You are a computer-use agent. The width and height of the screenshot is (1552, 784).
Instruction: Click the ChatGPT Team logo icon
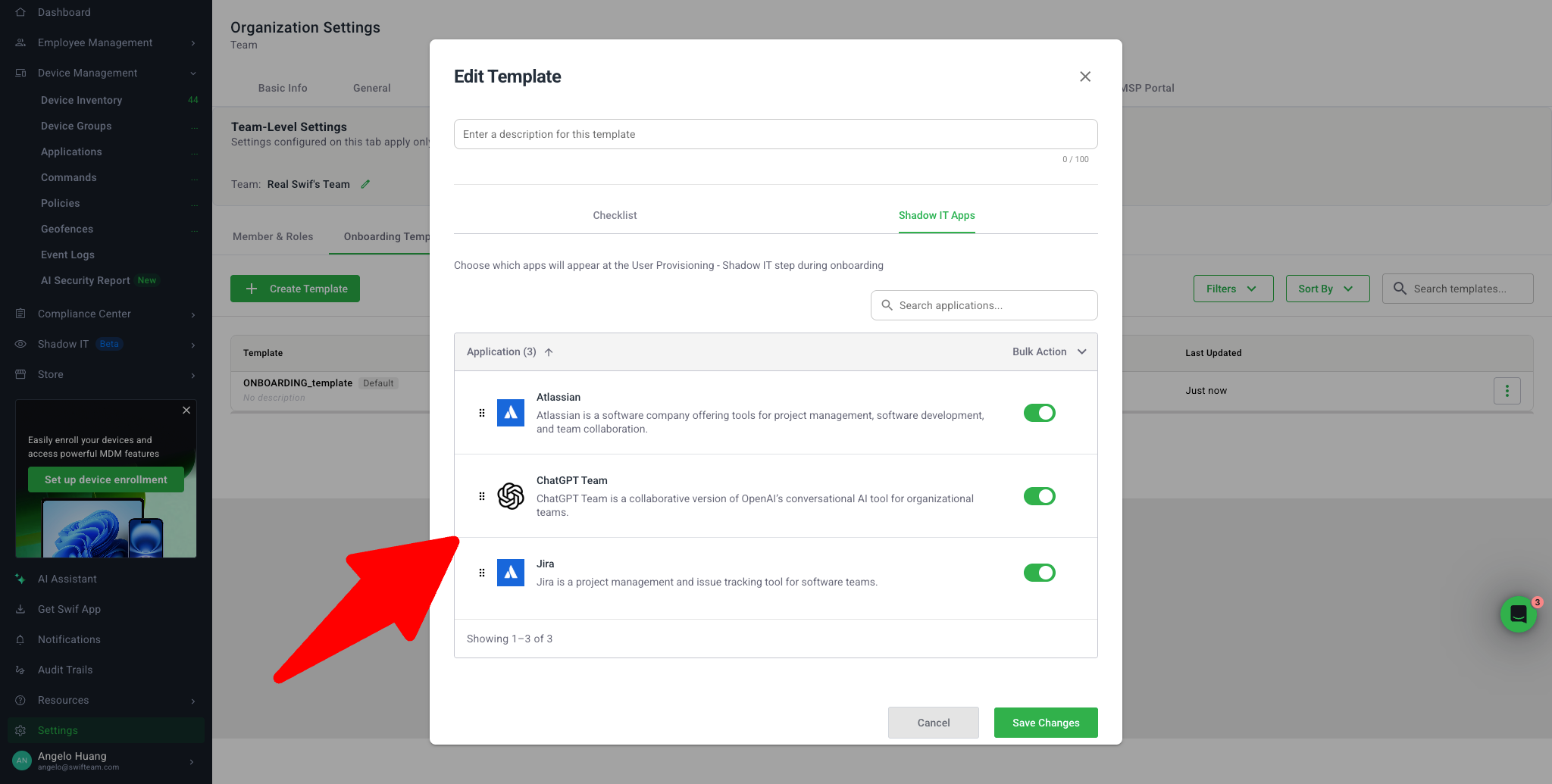510,496
